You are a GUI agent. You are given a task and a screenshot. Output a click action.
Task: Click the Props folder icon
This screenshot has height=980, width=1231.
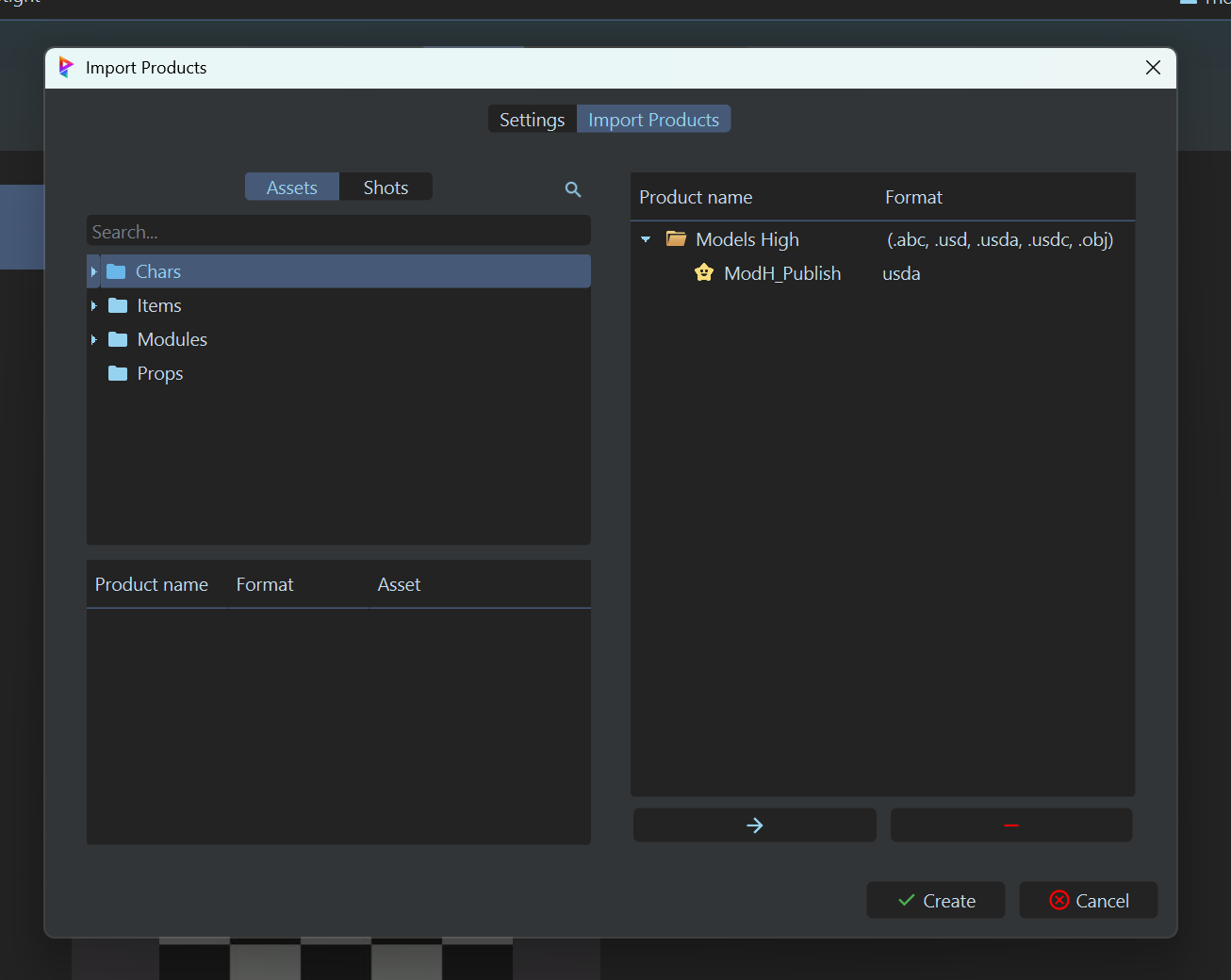click(118, 373)
